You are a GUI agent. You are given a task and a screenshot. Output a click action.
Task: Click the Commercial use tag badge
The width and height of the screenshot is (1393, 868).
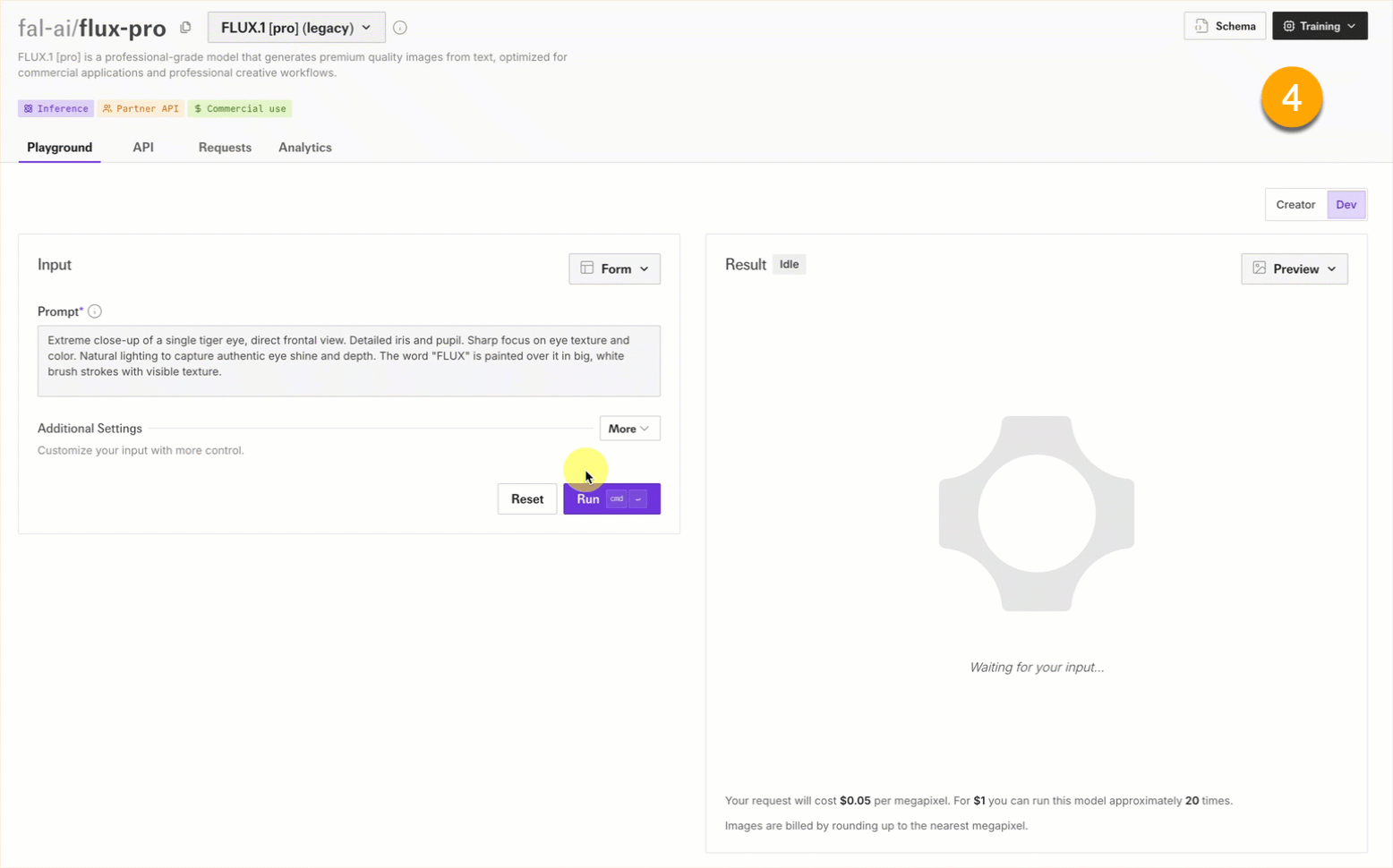coord(240,108)
